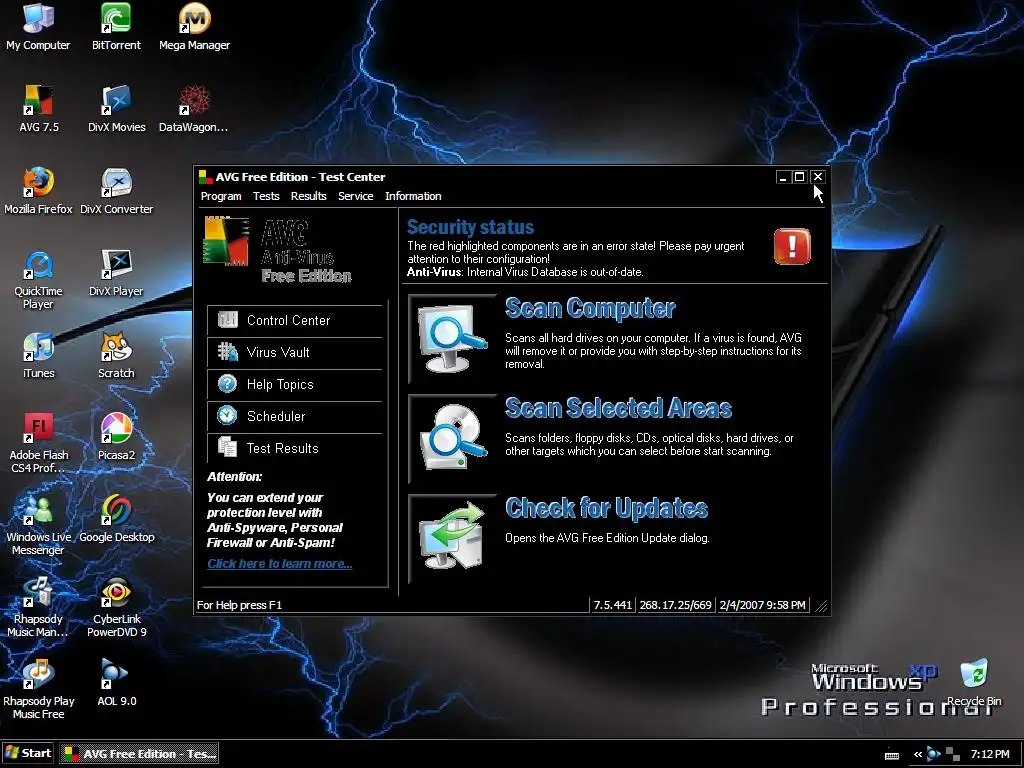Open Mega Manager desktop shortcut
The height and width of the screenshot is (768, 1024).
[x=195, y=27]
